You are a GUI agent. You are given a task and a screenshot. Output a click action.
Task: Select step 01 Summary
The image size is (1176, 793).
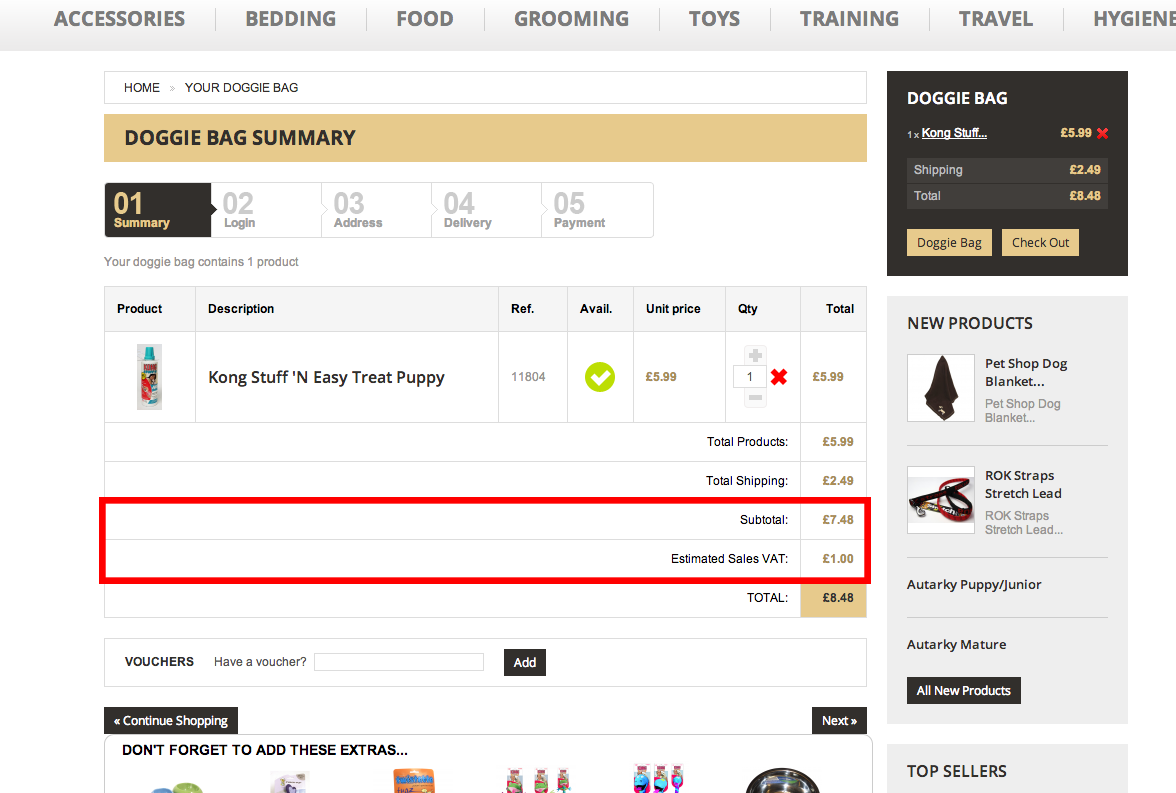tap(158, 210)
